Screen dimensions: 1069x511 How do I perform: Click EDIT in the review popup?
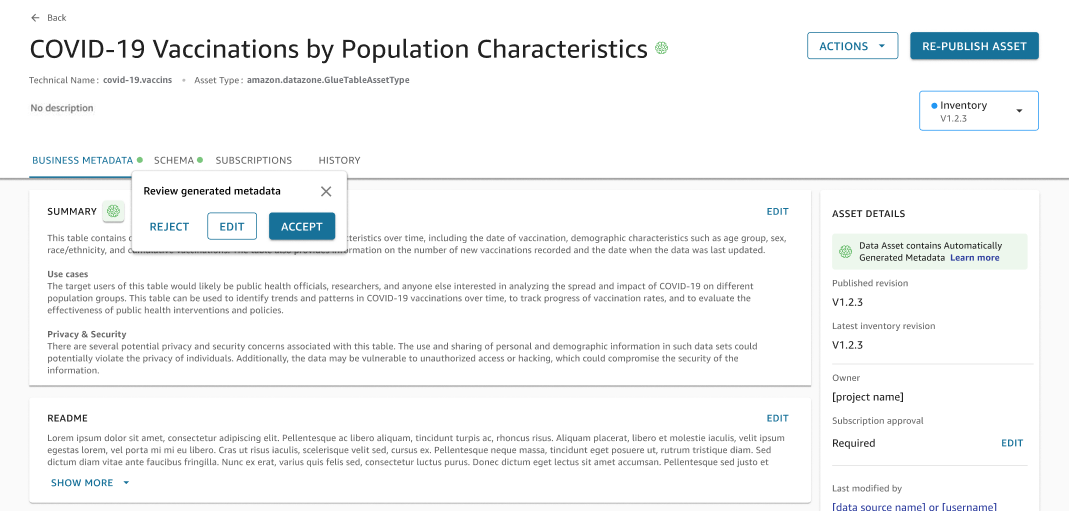tap(232, 226)
